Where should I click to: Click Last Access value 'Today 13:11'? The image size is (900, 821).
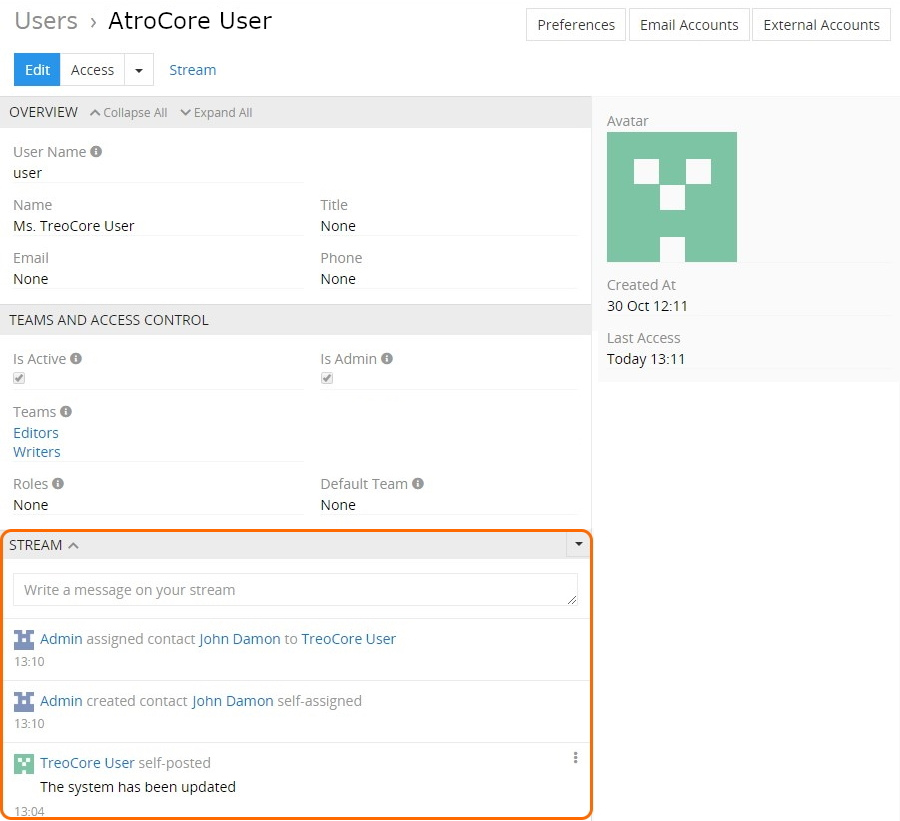(646, 359)
